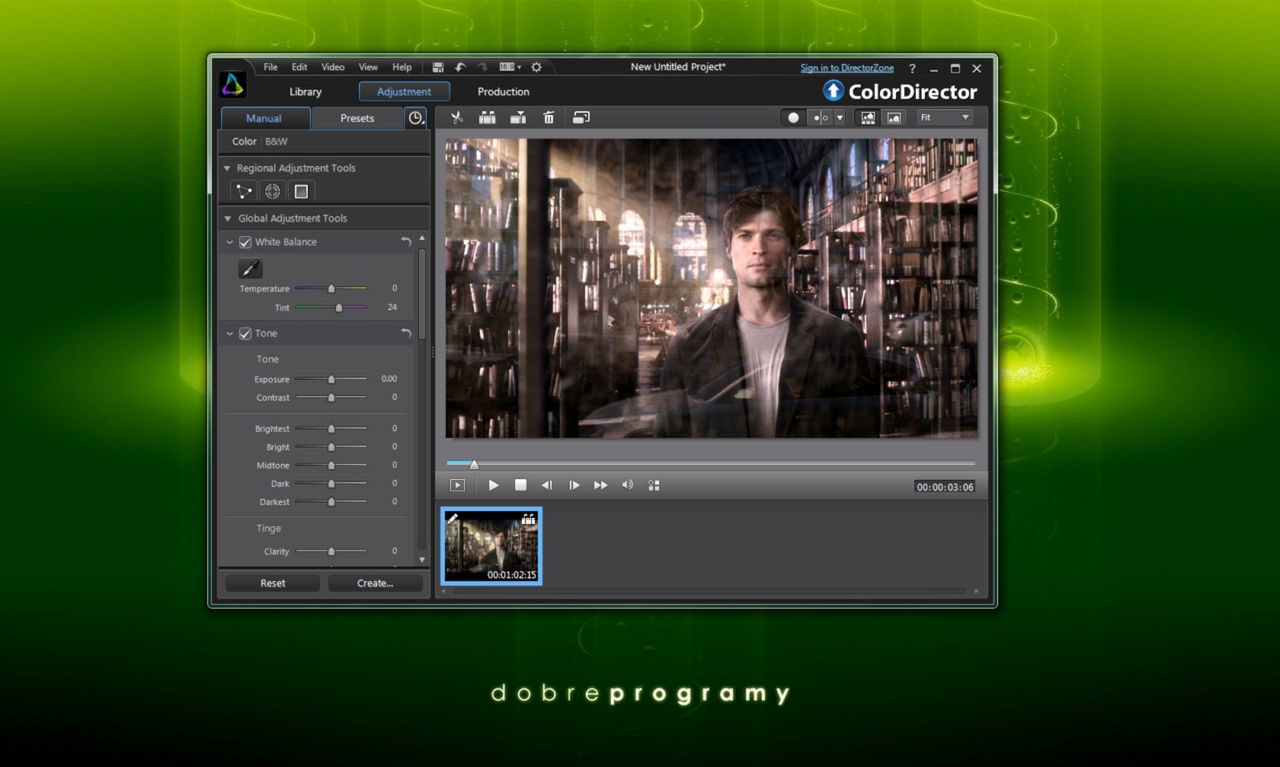Click the fast forward button
This screenshot has height=767, width=1280.
click(x=601, y=485)
